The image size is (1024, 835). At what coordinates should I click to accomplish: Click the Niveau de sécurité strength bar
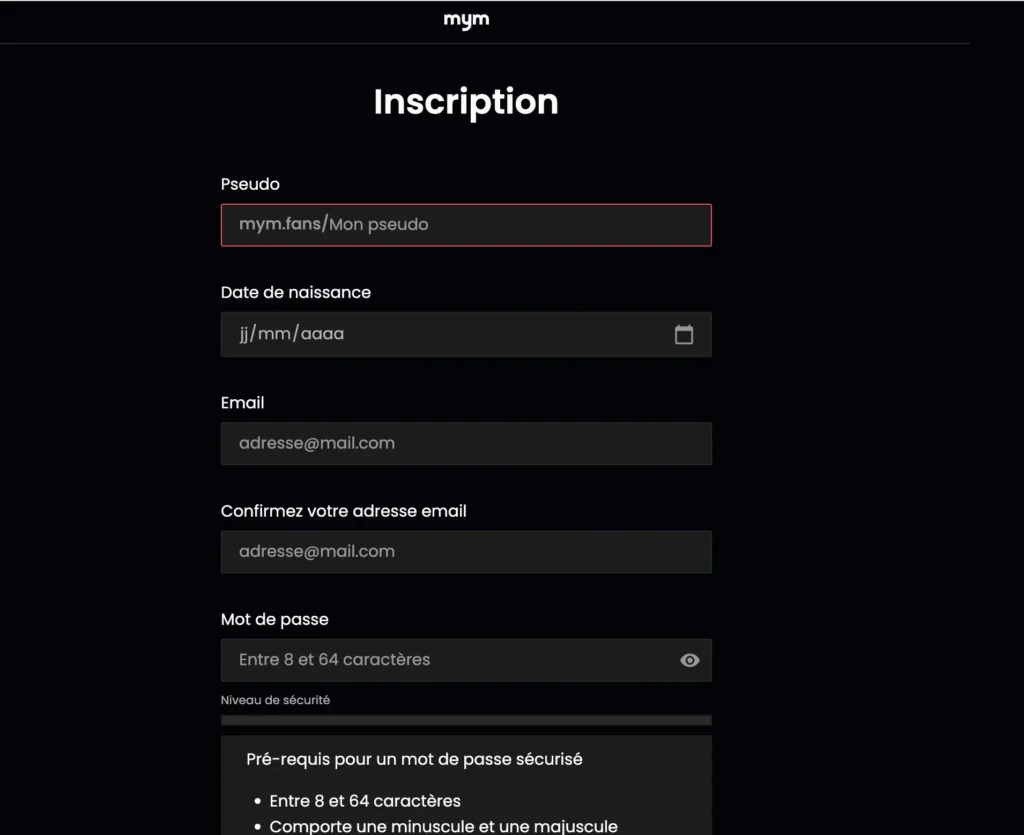coord(466,719)
